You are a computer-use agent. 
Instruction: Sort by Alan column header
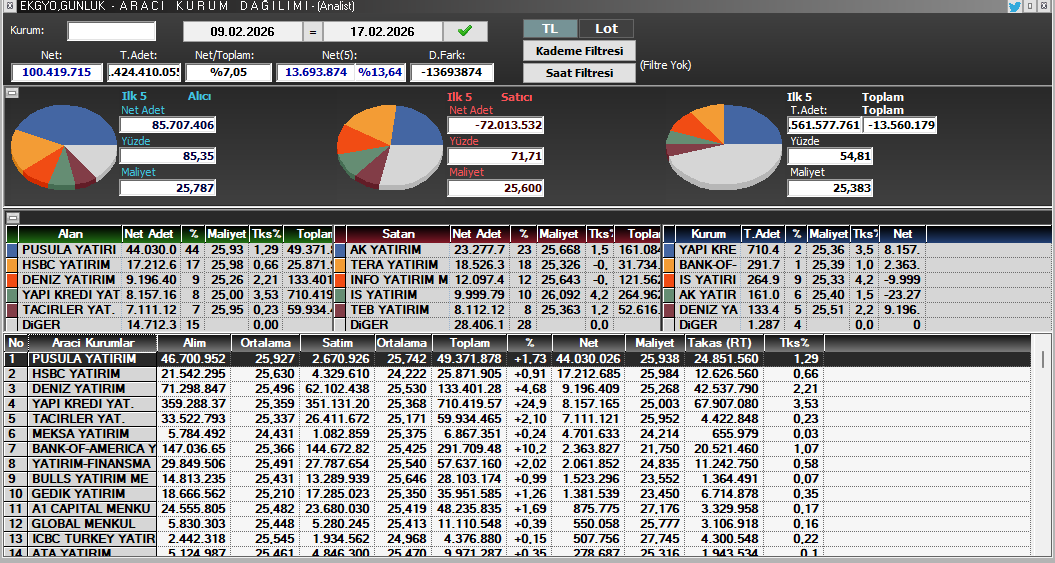pos(70,234)
